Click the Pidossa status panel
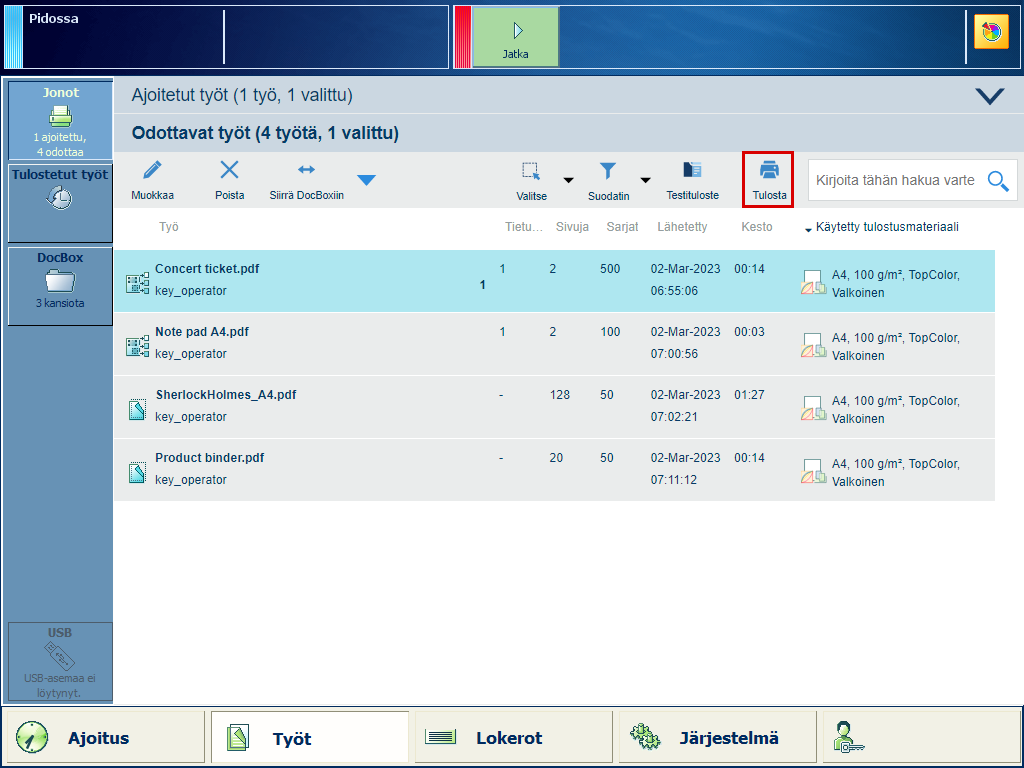1024x768 pixels. [226, 37]
